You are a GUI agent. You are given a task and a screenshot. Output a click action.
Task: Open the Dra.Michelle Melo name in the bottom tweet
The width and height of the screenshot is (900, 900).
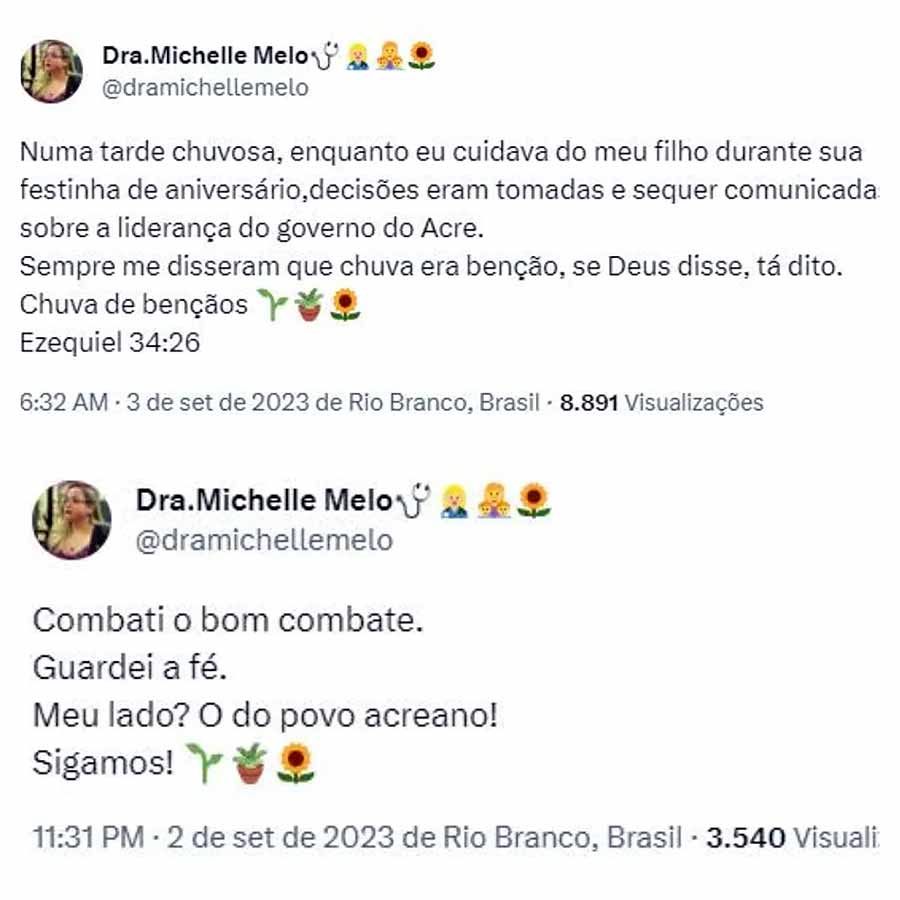264,500
